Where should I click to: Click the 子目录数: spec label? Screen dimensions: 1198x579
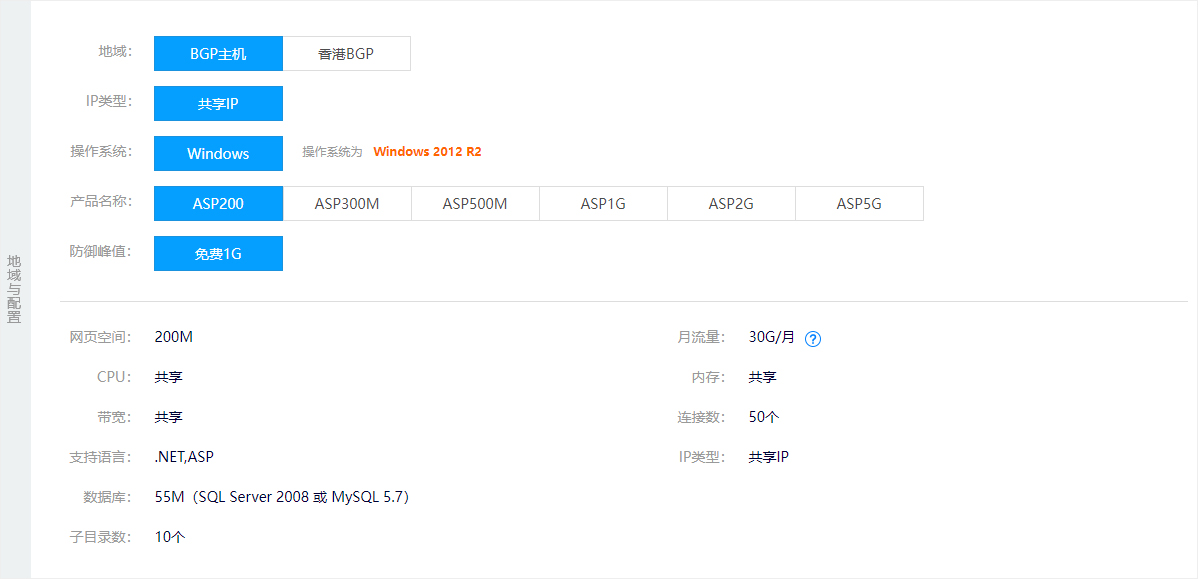101,537
